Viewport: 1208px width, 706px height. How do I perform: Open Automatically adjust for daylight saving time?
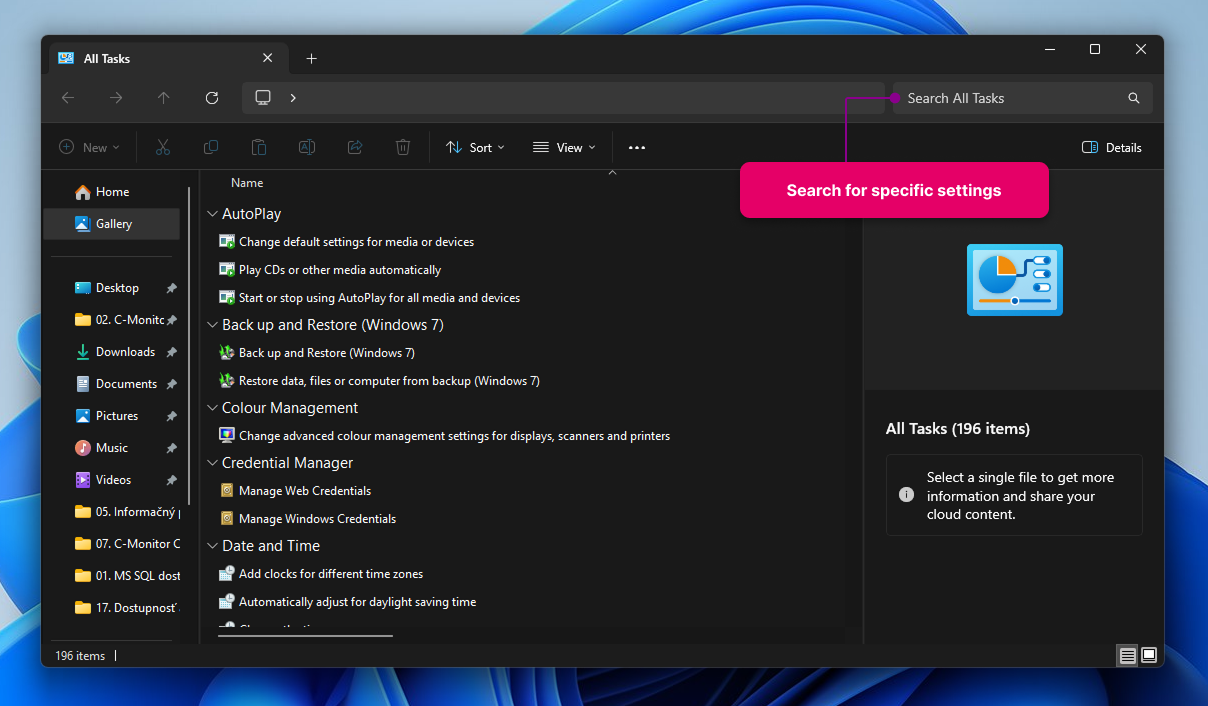[x=357, y=602]
